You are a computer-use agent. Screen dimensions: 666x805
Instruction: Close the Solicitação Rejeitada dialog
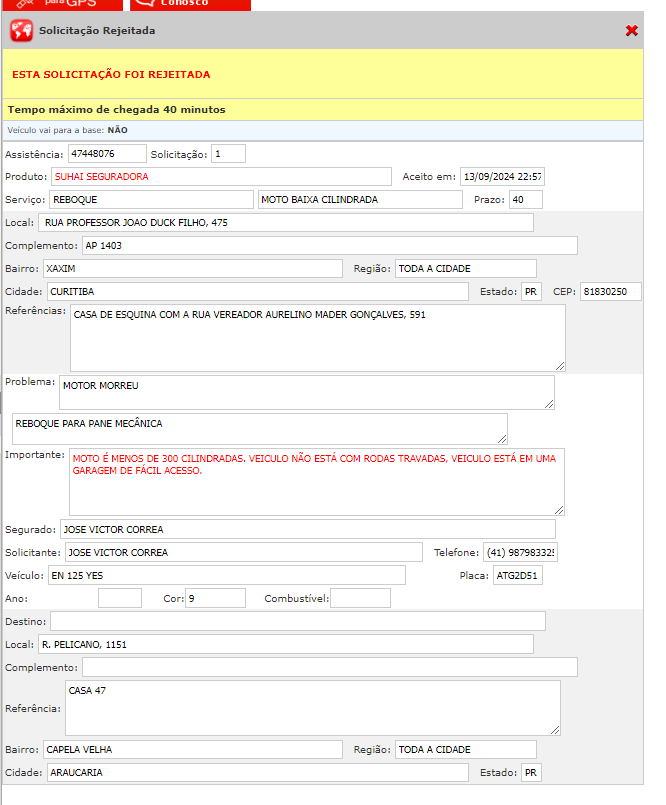pos(631,31)
